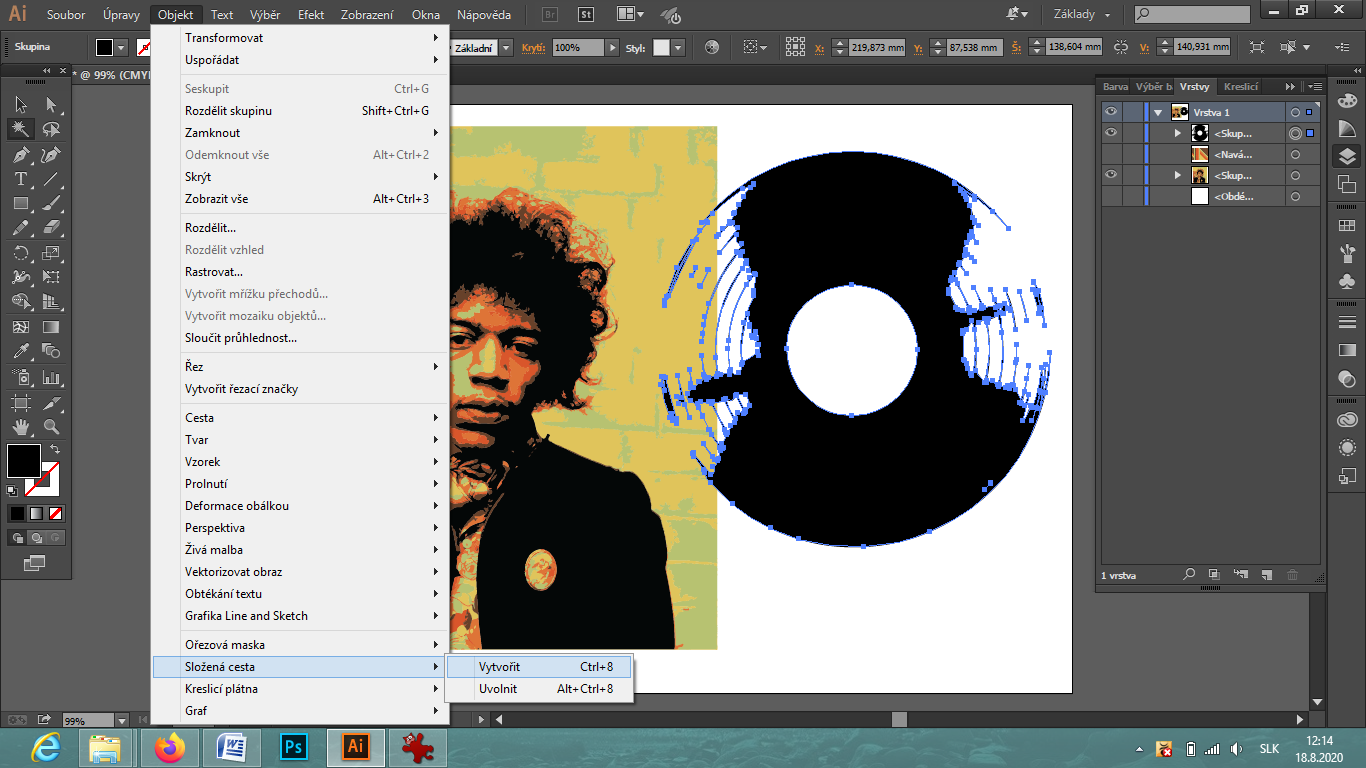1366x768 pixels.
Task: Click the opacity Krytí 100% input field
Action: point(578,48)
